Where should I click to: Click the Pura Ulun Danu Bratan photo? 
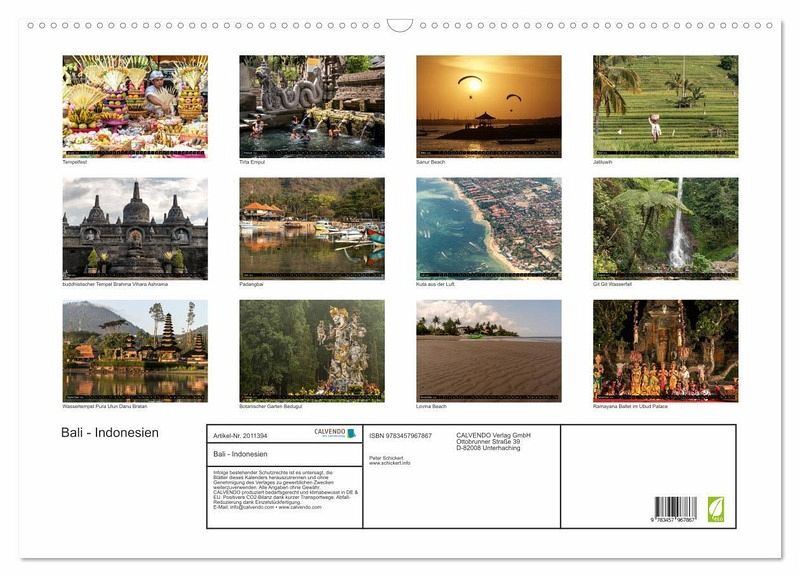pos(135,350)
